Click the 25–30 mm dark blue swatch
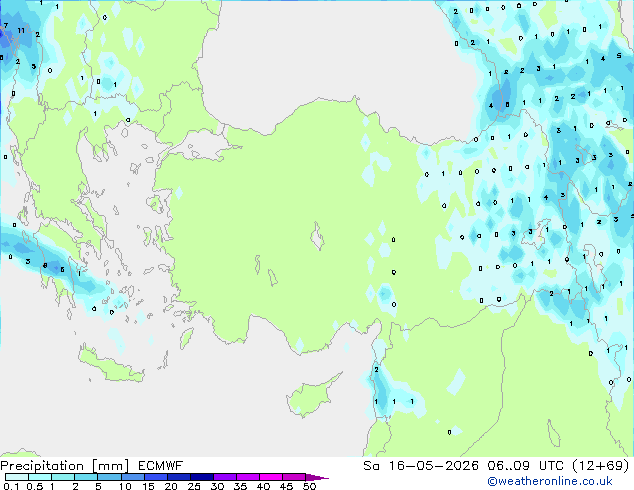634x490 pixels. coord(201,477)
